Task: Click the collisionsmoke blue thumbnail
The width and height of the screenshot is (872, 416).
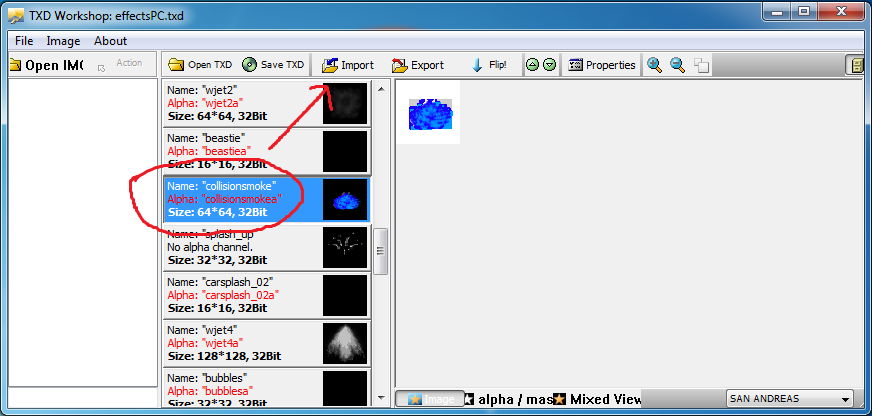Action: [x=345, y=199]
